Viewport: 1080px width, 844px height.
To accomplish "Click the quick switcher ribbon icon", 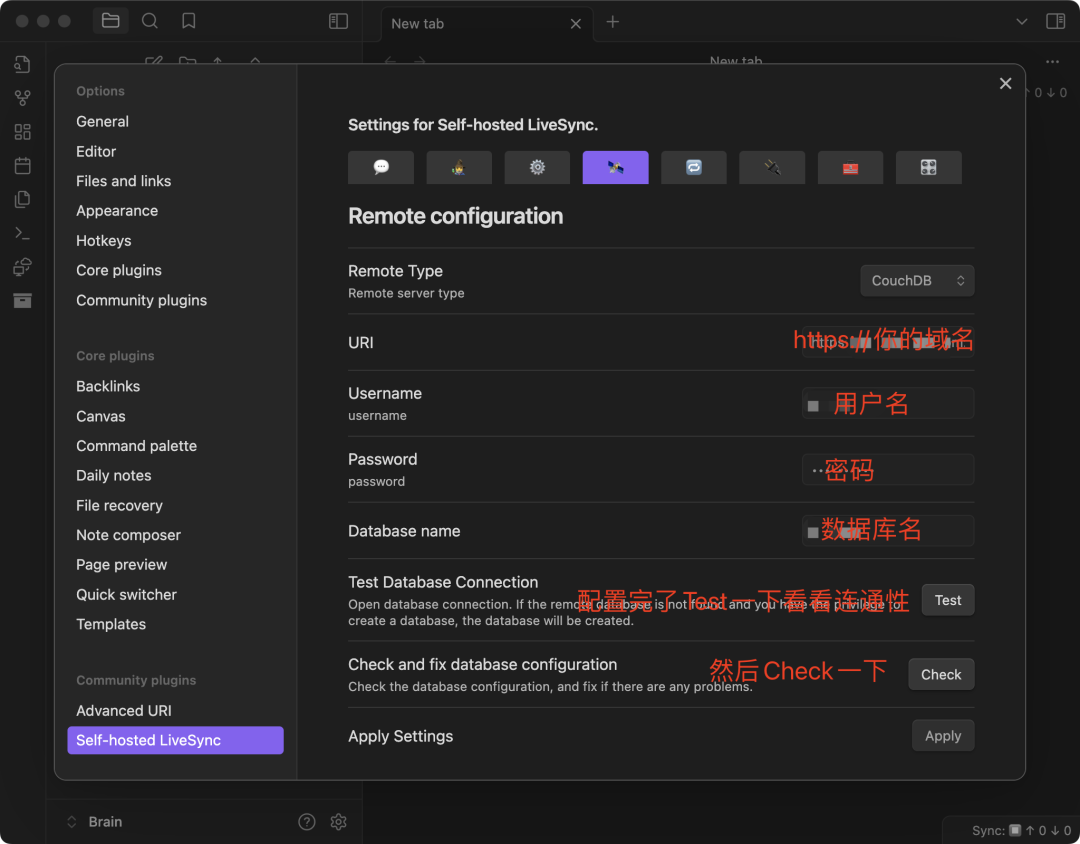I will (22, 64).
